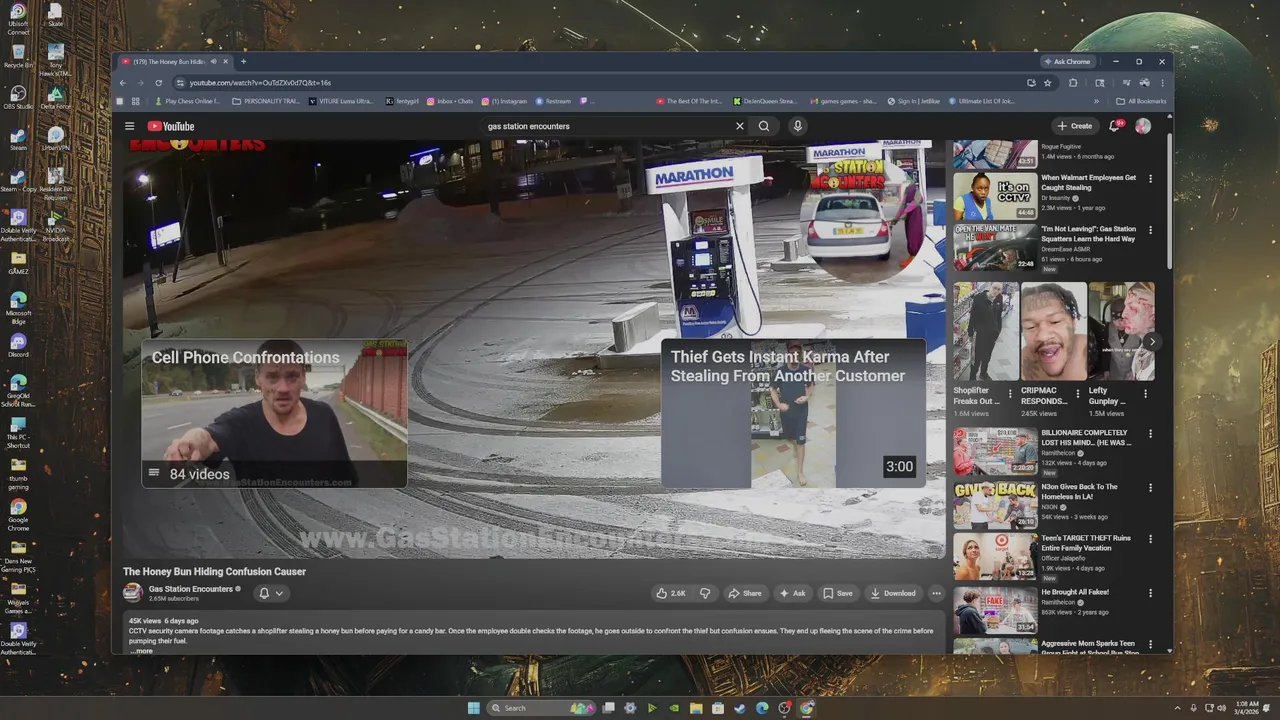Click the Create button
This screenshot has width=1280, height=720.
coord(1076,126)
